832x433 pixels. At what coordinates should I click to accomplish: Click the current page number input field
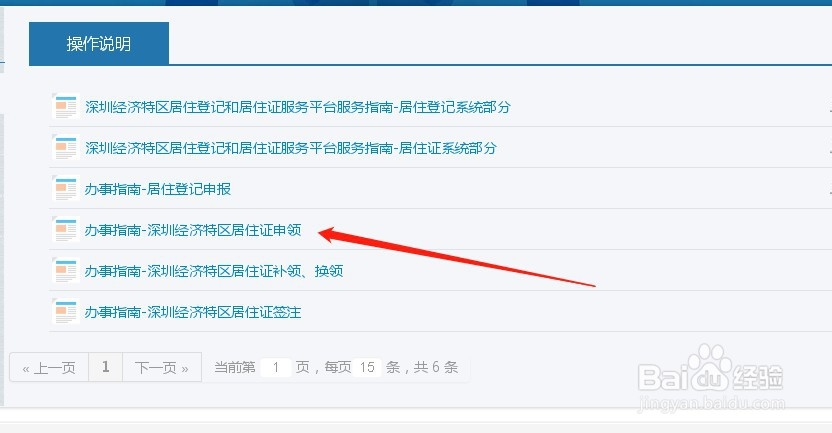click(x=275, y=367)
